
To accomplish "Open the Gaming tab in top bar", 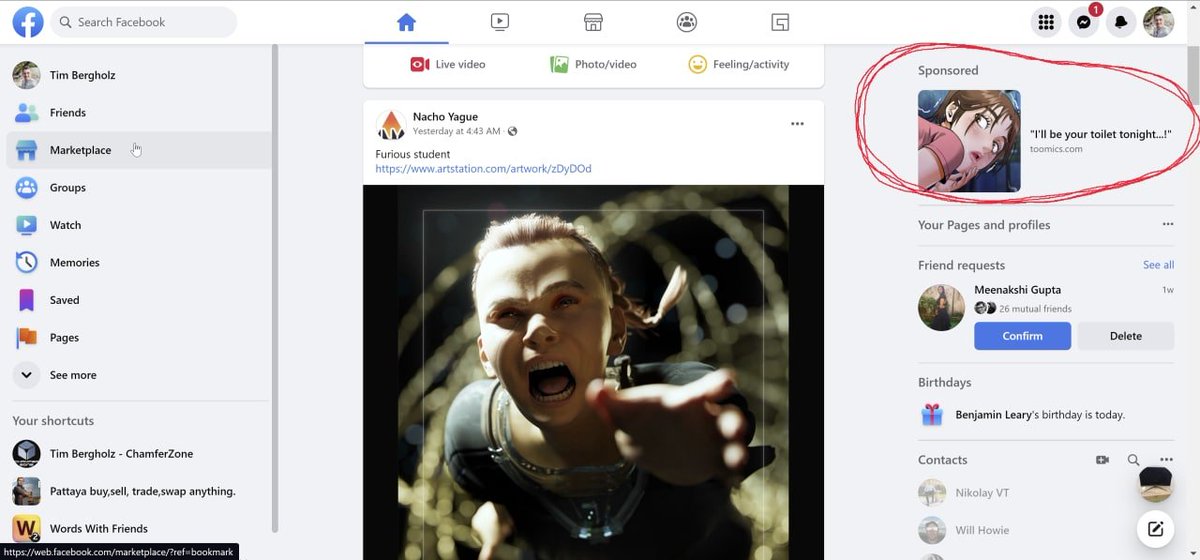I will pos(780,22).
